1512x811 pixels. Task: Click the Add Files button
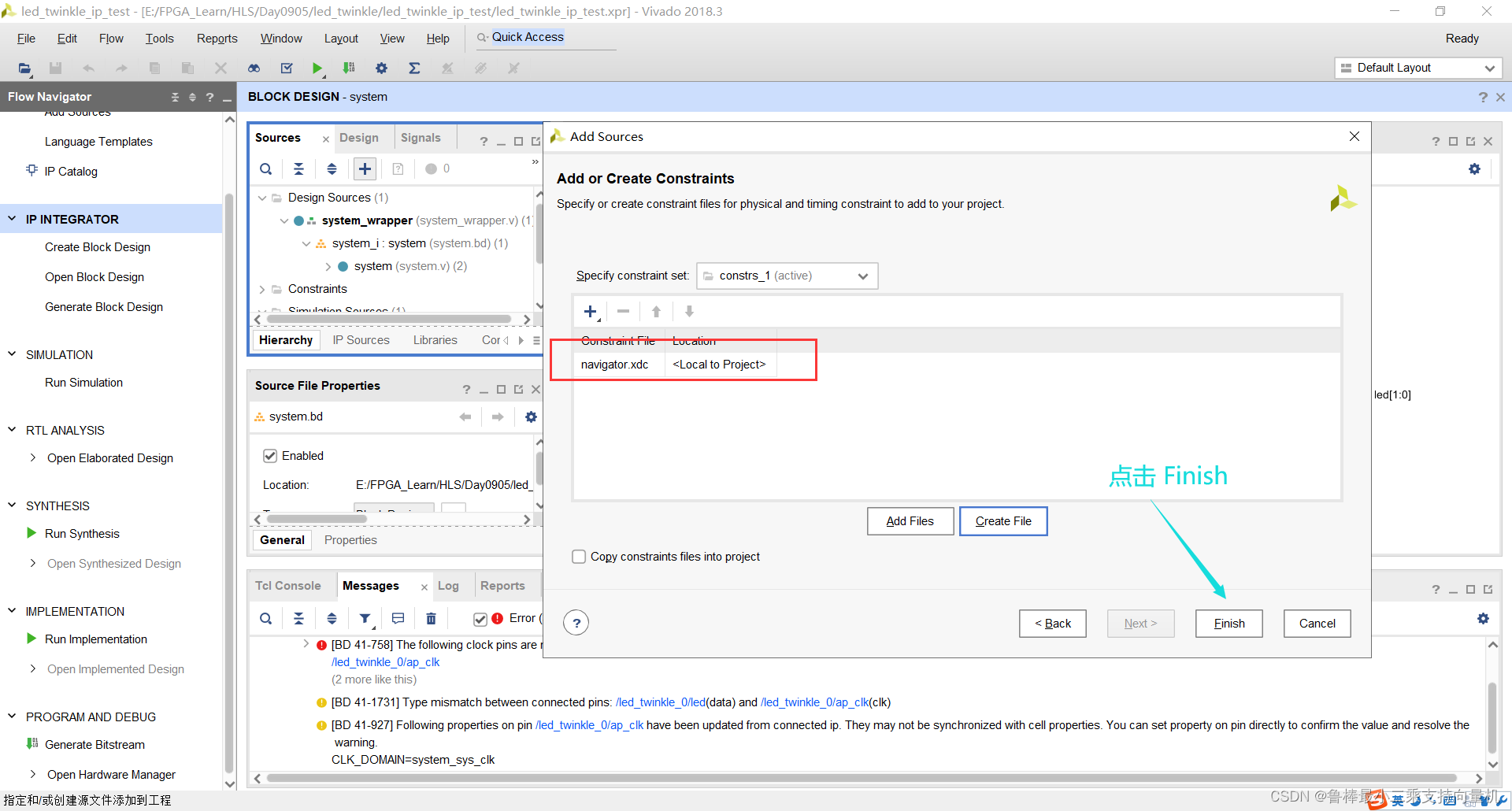click(910, 521)
